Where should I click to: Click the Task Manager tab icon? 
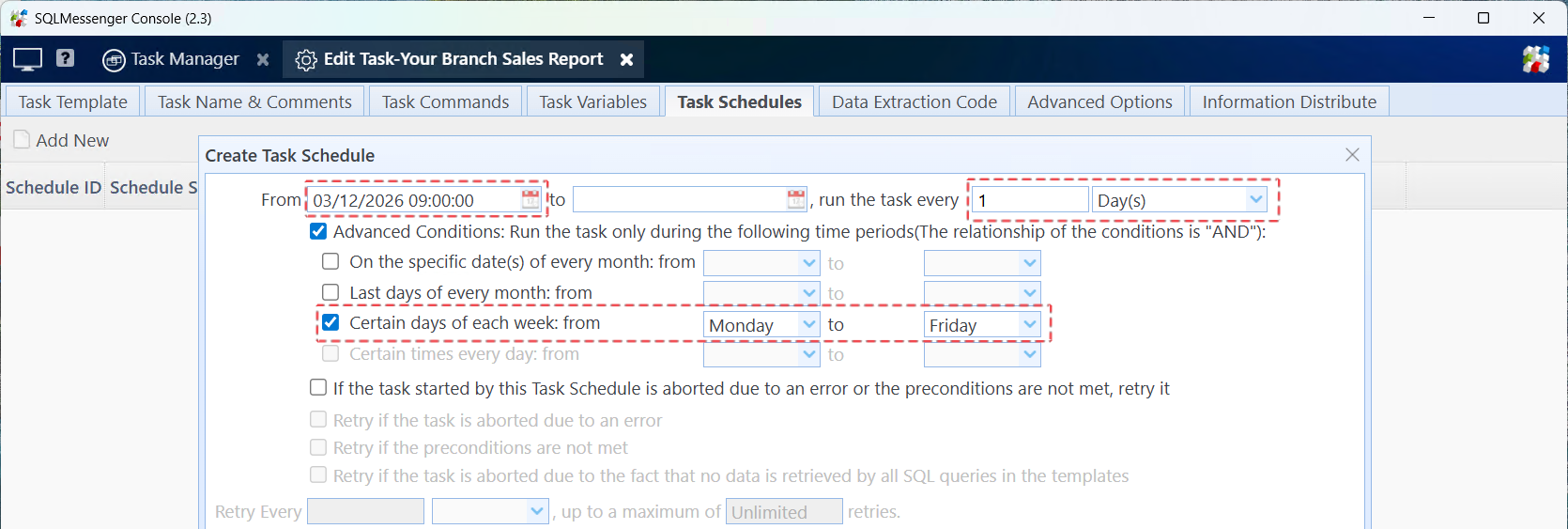(x=114, y=60)
